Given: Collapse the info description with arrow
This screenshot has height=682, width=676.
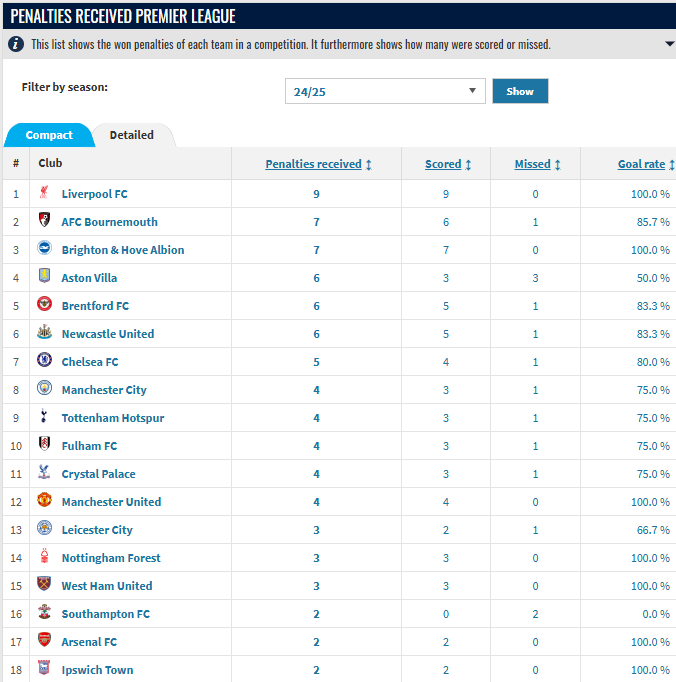Looking at the screenshot, I should point(670,44).
